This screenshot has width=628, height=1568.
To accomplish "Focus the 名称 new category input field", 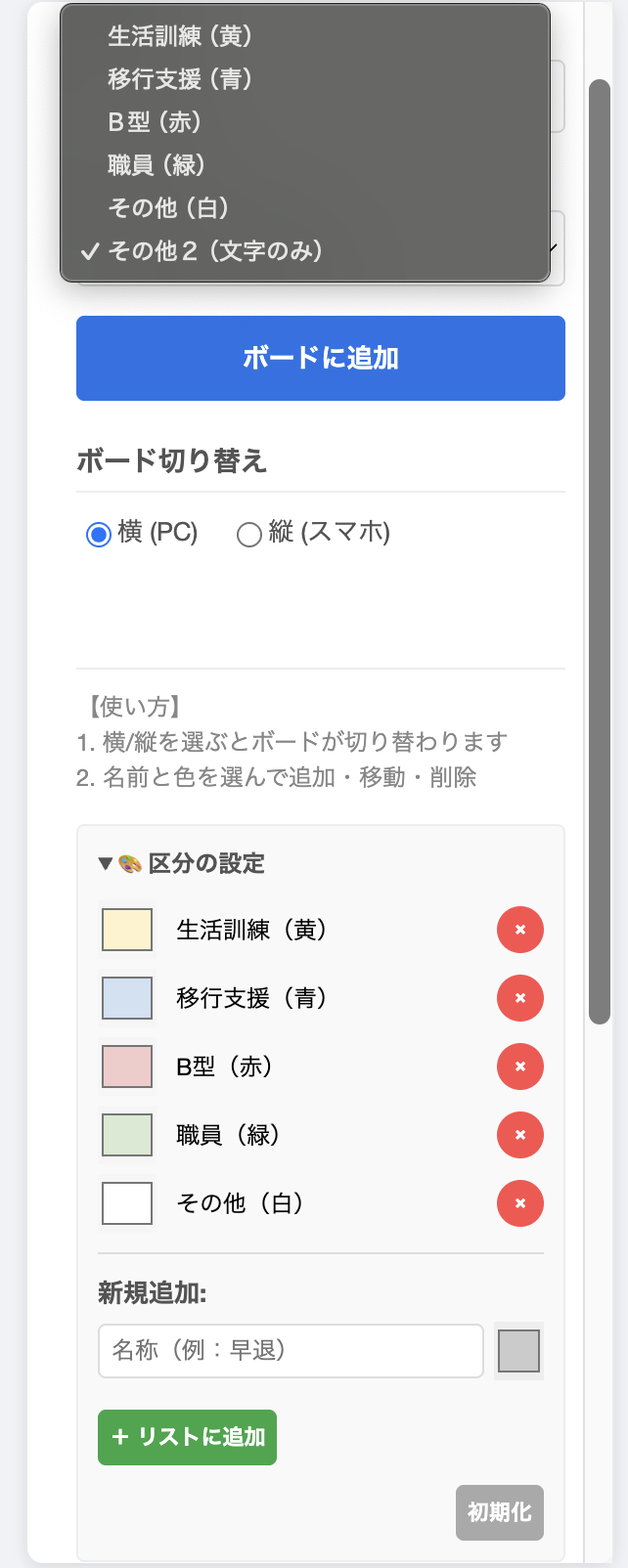I will pyautogui.click(x=291, y=1351).
